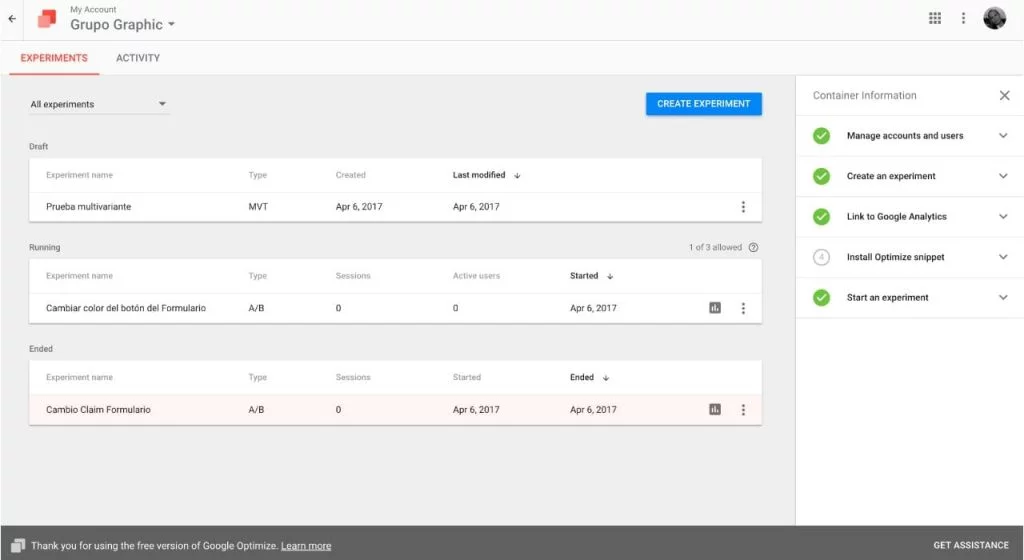The height and width of the screenshot is (560, 1024).
Task: Click the Running table Sessions column header
Action: pos(353,276)
